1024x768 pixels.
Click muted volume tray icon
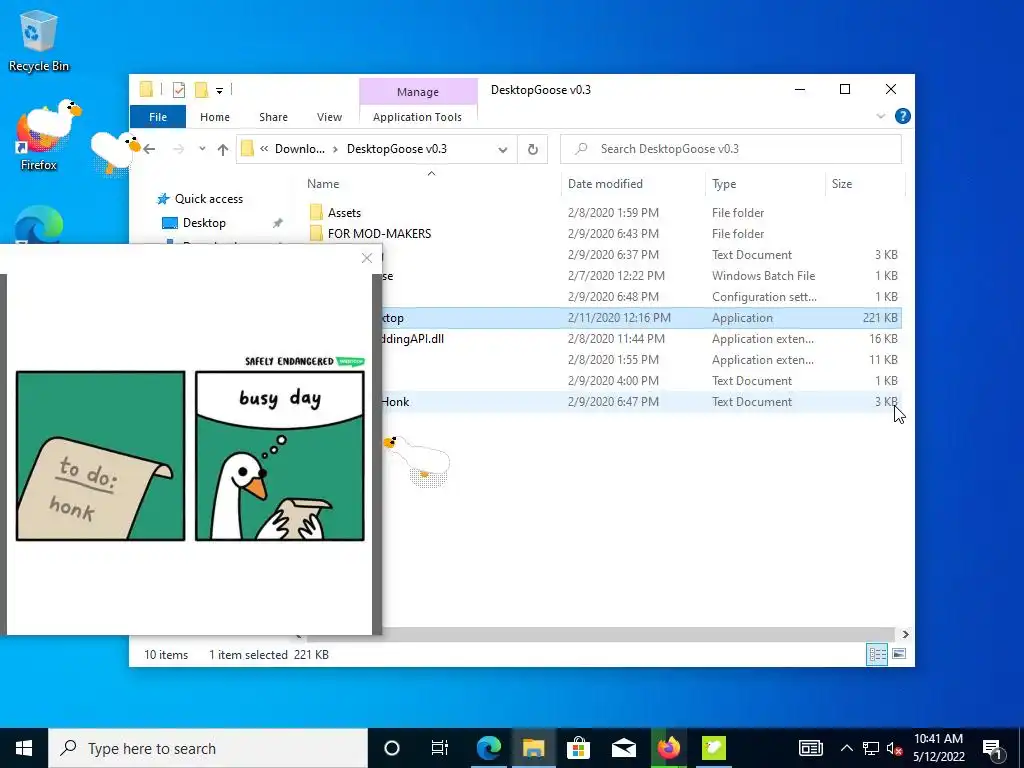(895, 749)
